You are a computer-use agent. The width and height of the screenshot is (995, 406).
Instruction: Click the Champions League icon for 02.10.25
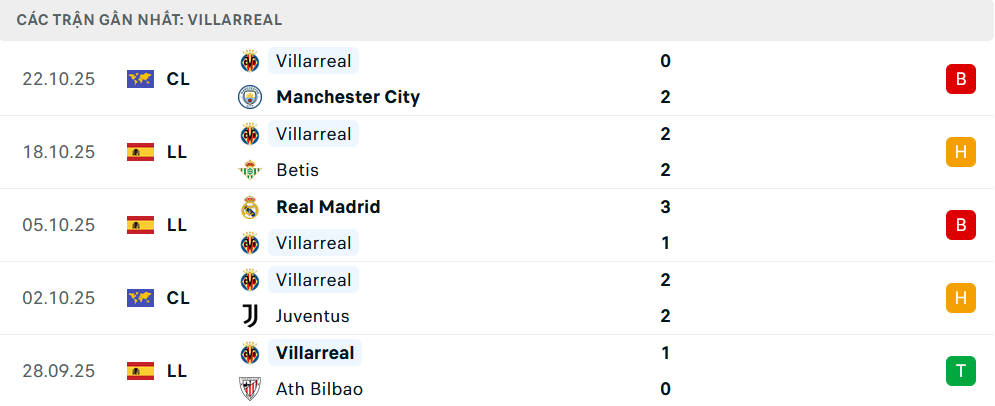tap(140, 298)
